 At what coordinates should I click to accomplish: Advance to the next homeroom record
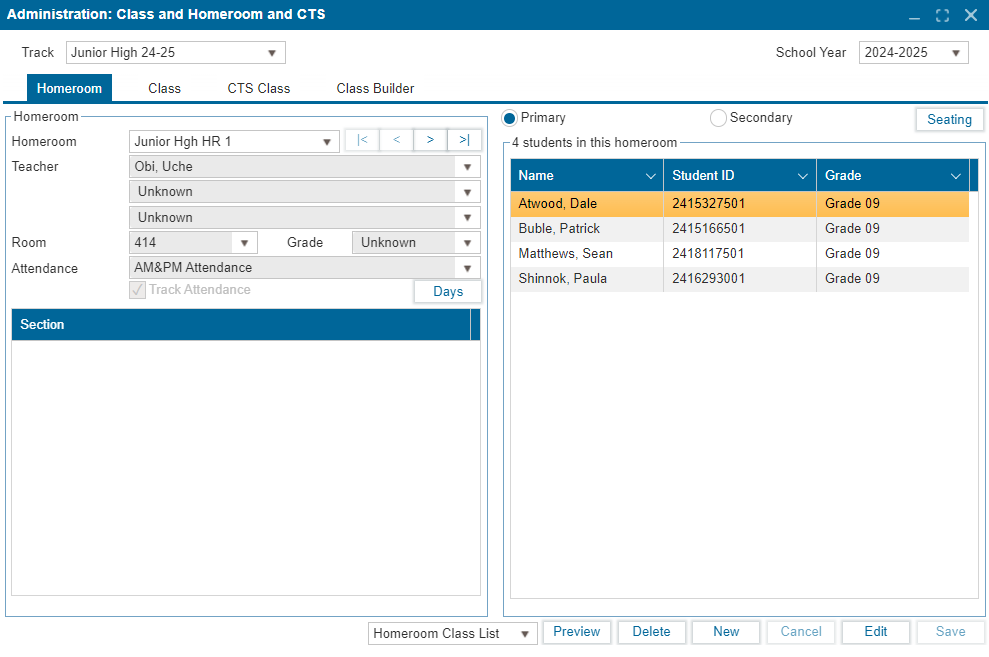(430, 141)
